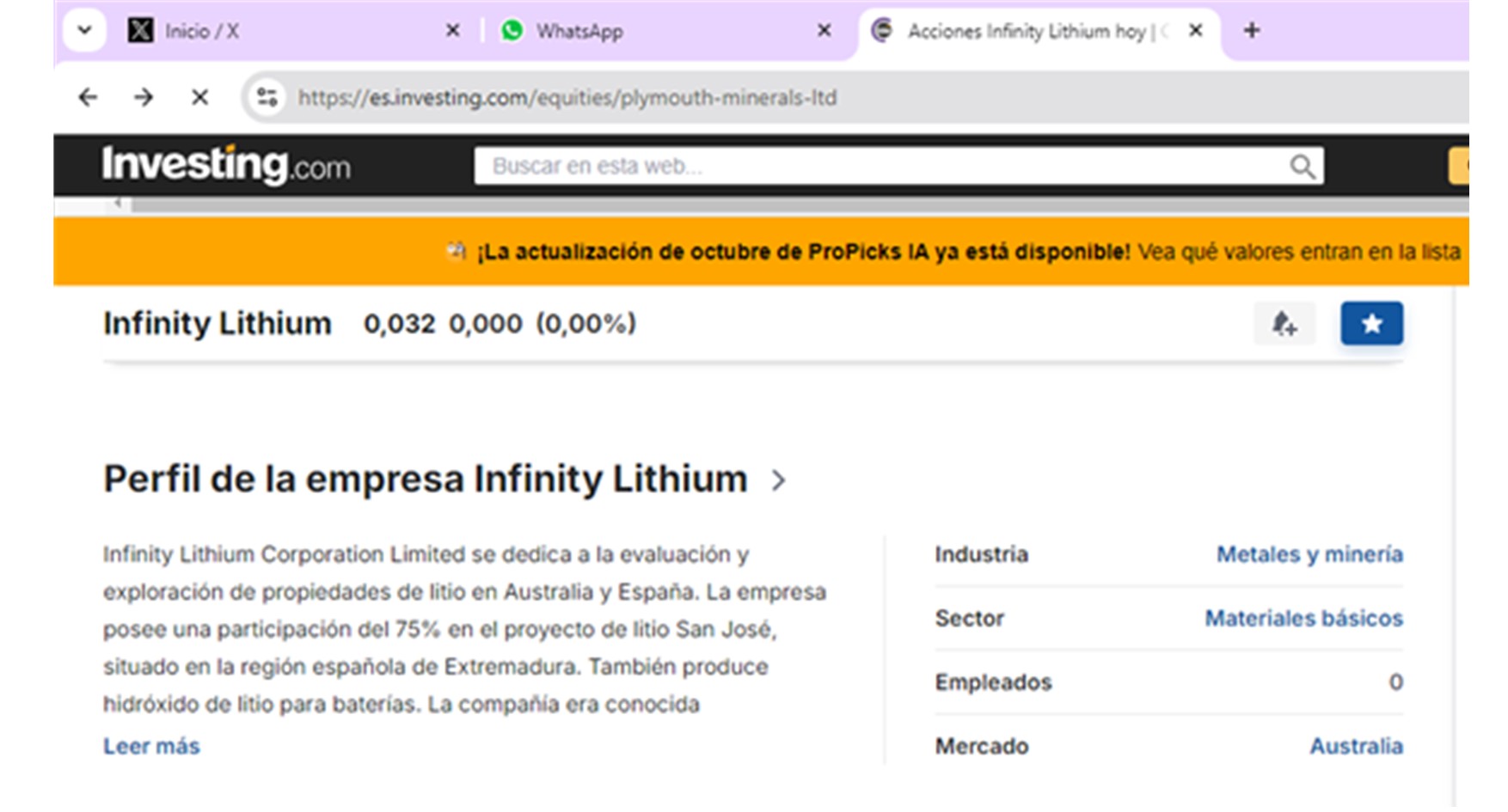Click the Investing.com logo
Viewport: 1508px width, 812px height.
(x=226, y=165)
